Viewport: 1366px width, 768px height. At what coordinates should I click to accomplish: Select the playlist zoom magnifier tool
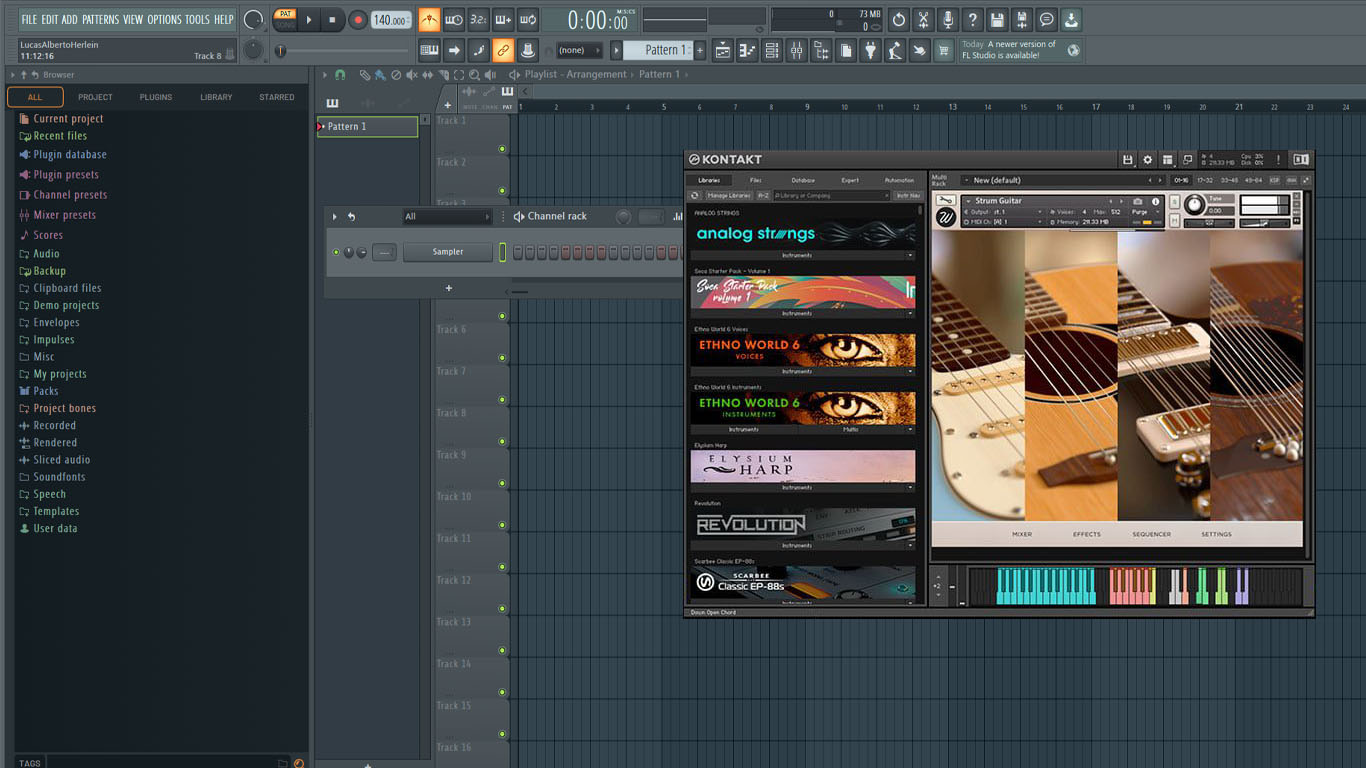(474, 75)
